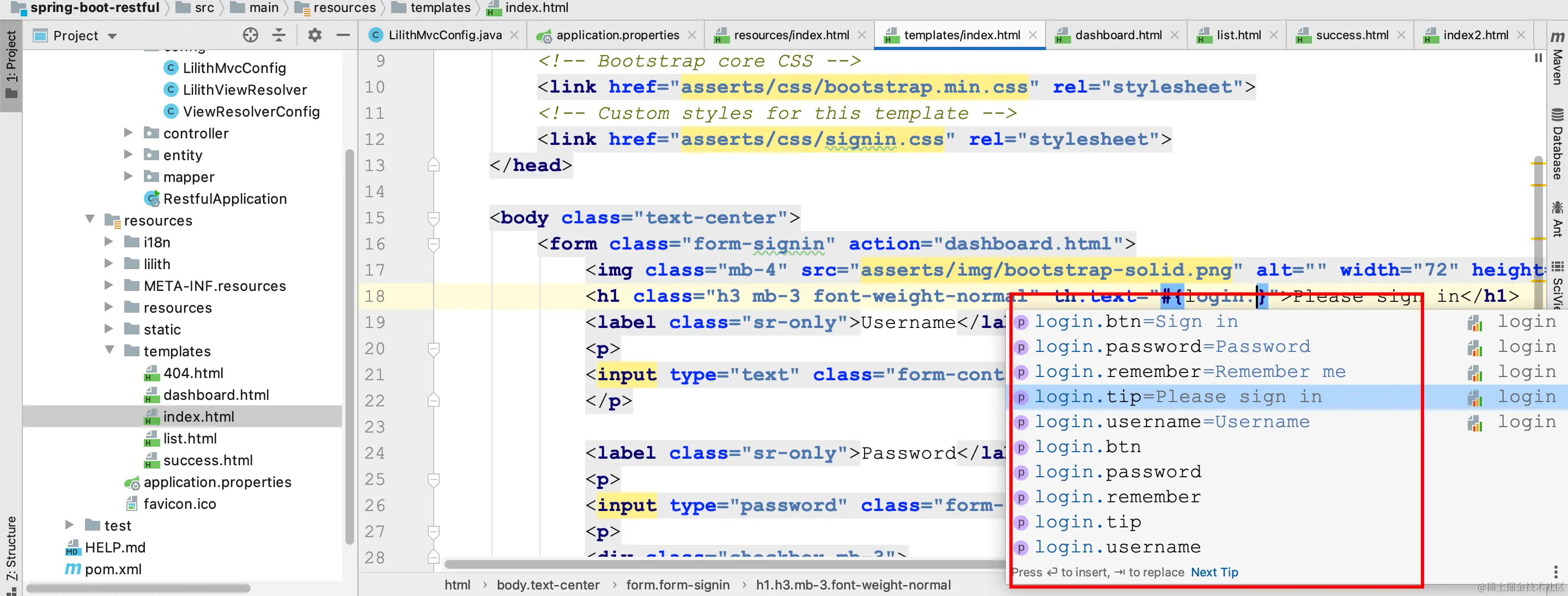Click the Next Tip link
The image size is (1568, 596).
pyautogui.click(x=1214, y=572)
